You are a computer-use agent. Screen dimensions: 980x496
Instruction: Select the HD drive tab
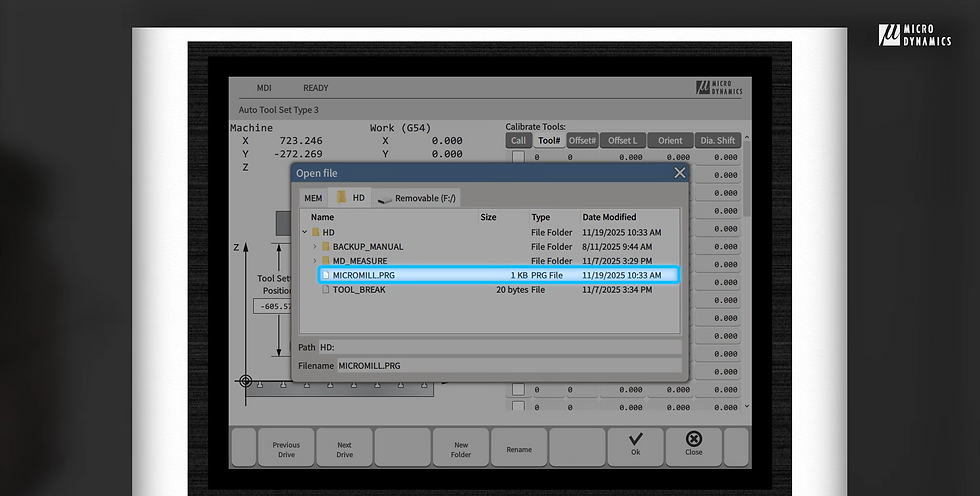[351, 197]
